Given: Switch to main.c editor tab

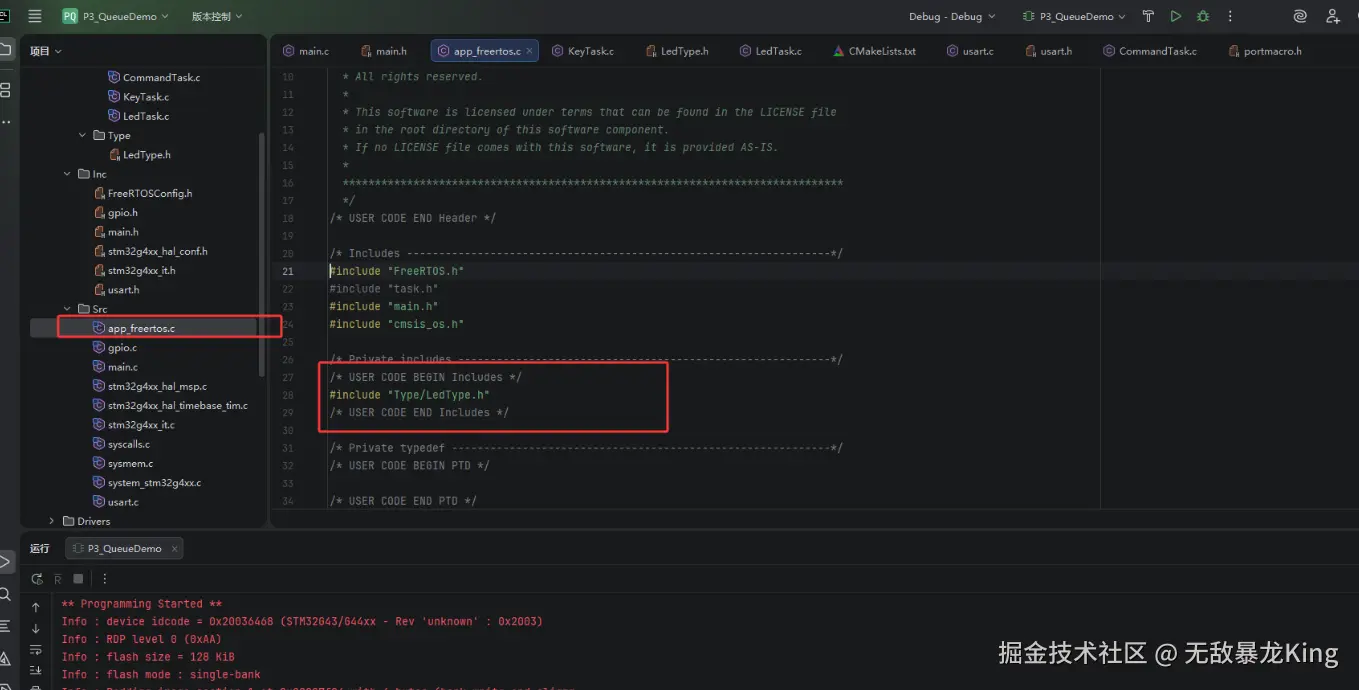Looking at the screenshot, I should click(306, 51).
